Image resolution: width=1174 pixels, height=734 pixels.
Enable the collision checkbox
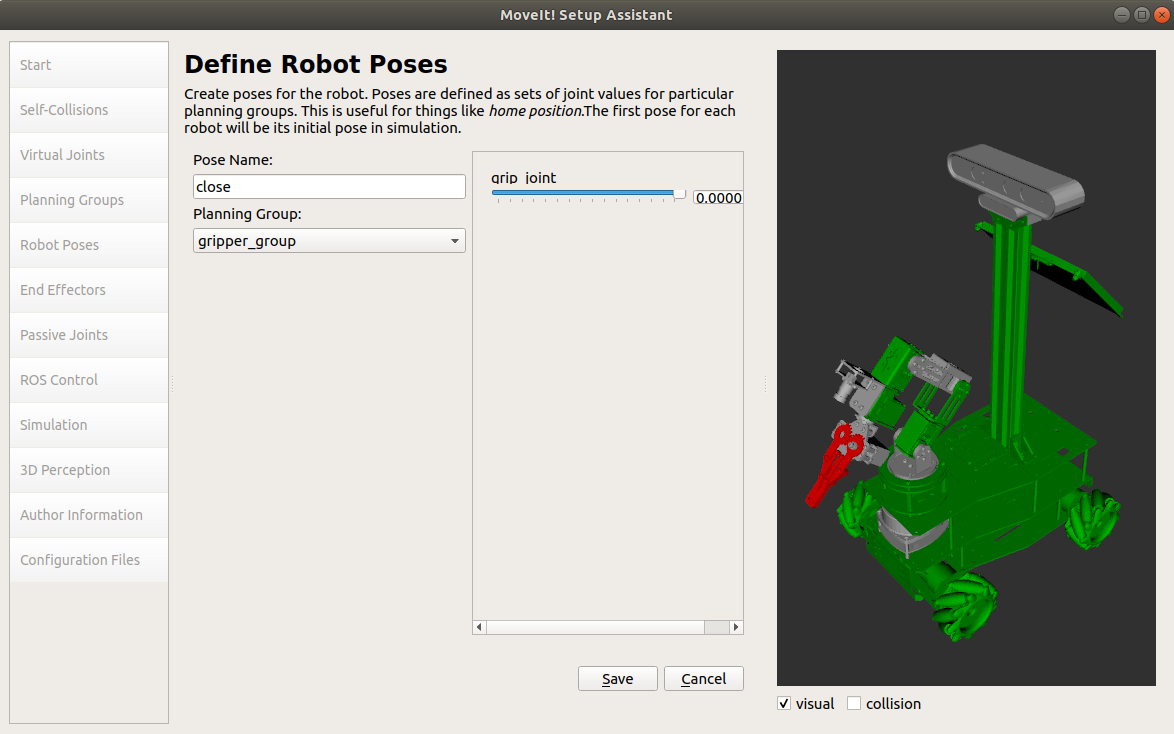(x=854, y=703)
